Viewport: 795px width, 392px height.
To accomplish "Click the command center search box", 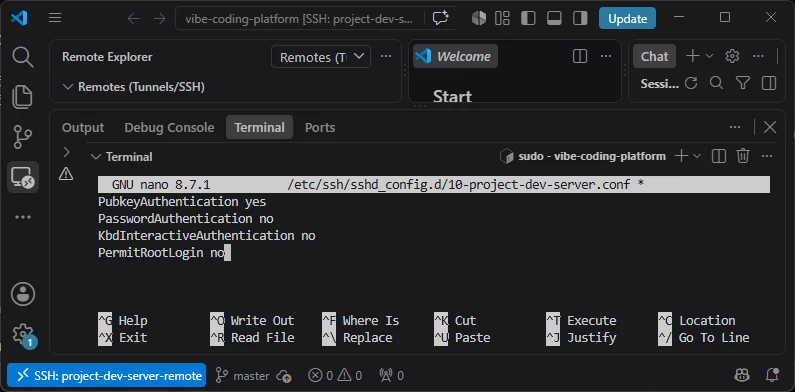I will (300, 19).
